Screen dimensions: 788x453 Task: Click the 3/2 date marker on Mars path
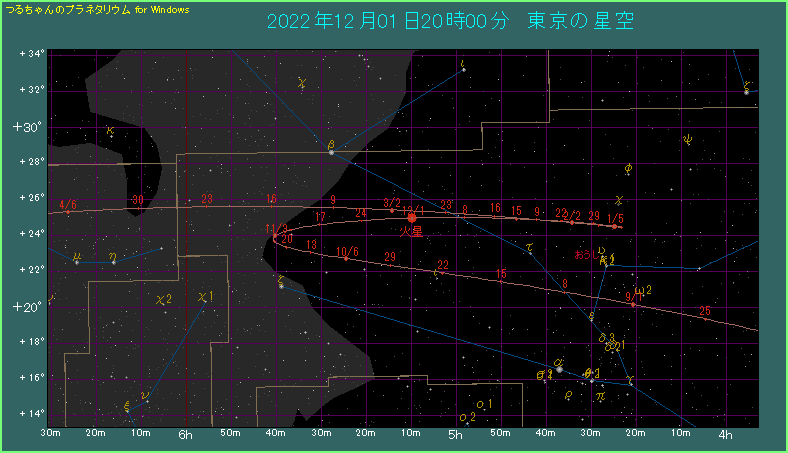coord(392,203)
